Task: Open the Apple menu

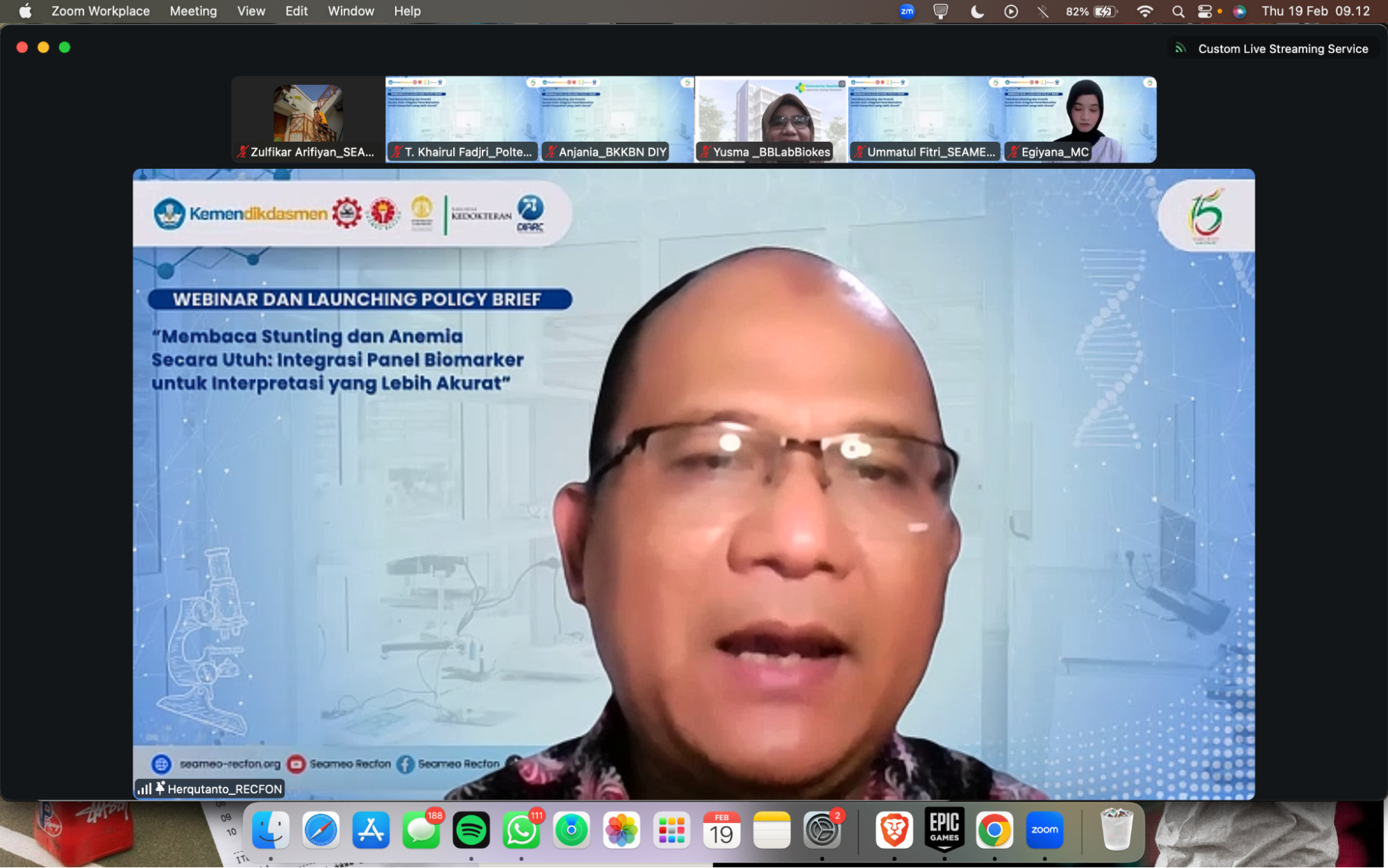Action: [25, 11]
